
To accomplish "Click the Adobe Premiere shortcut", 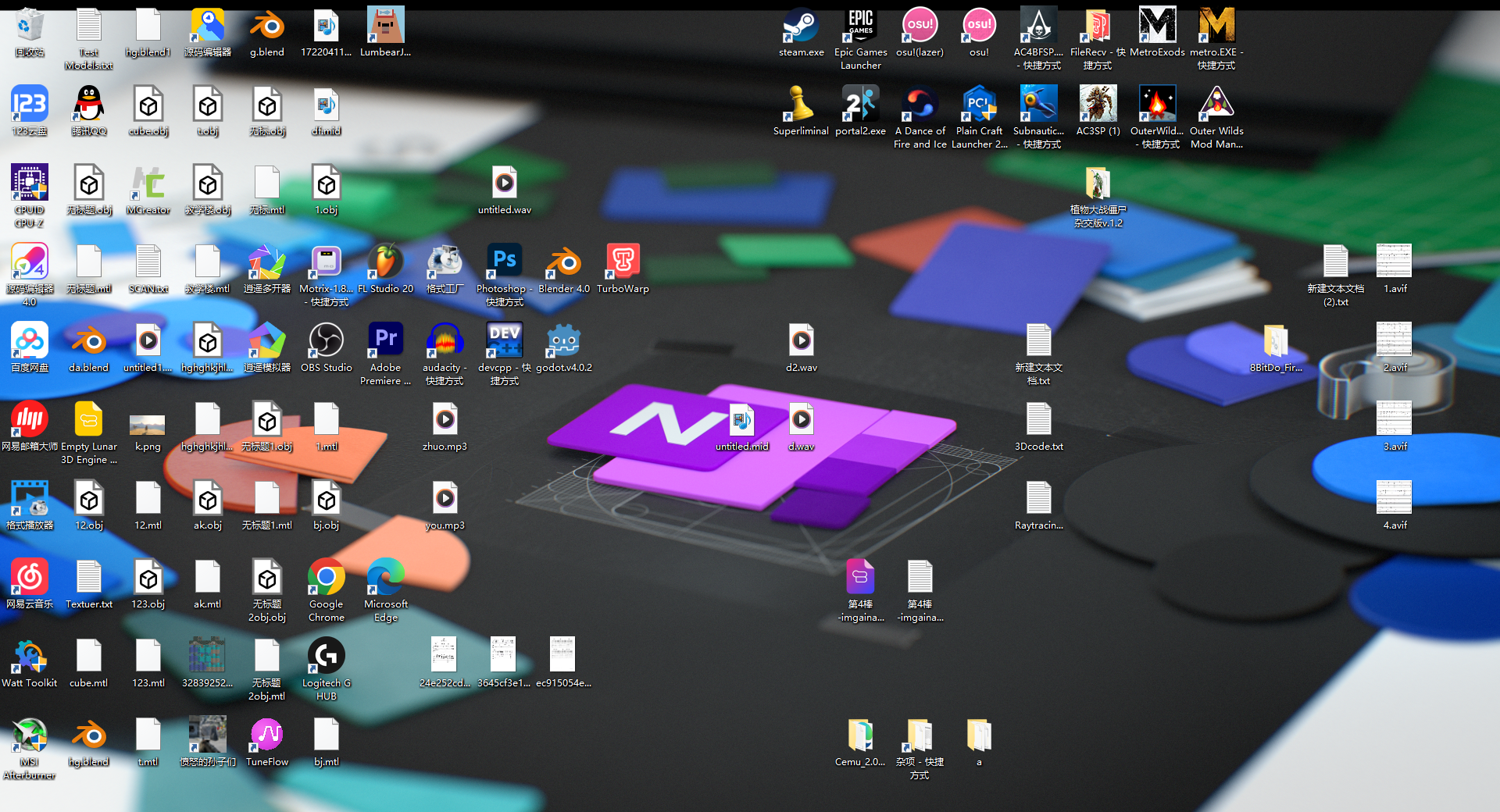I will (386, 341).
